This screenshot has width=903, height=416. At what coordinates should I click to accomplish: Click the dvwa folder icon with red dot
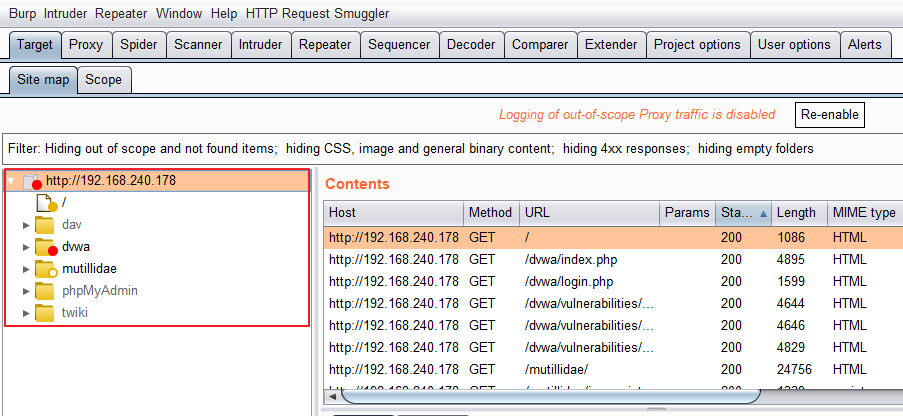pos(45,247)
